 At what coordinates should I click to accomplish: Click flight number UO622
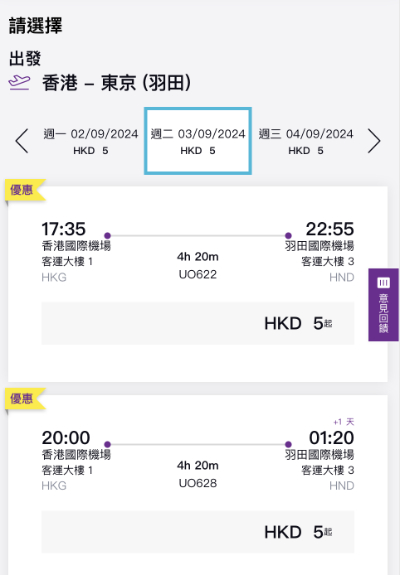(x=198, y=275)
